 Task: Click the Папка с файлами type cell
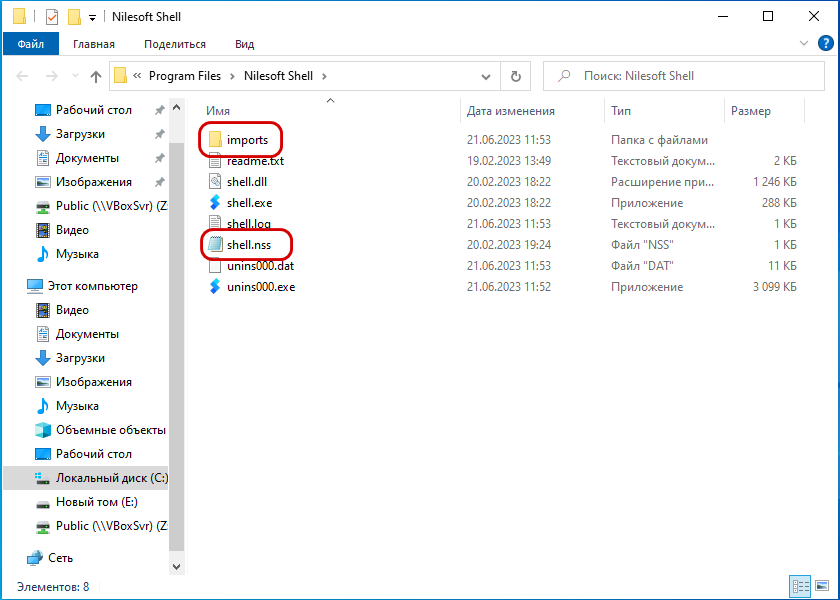point(659,140)
